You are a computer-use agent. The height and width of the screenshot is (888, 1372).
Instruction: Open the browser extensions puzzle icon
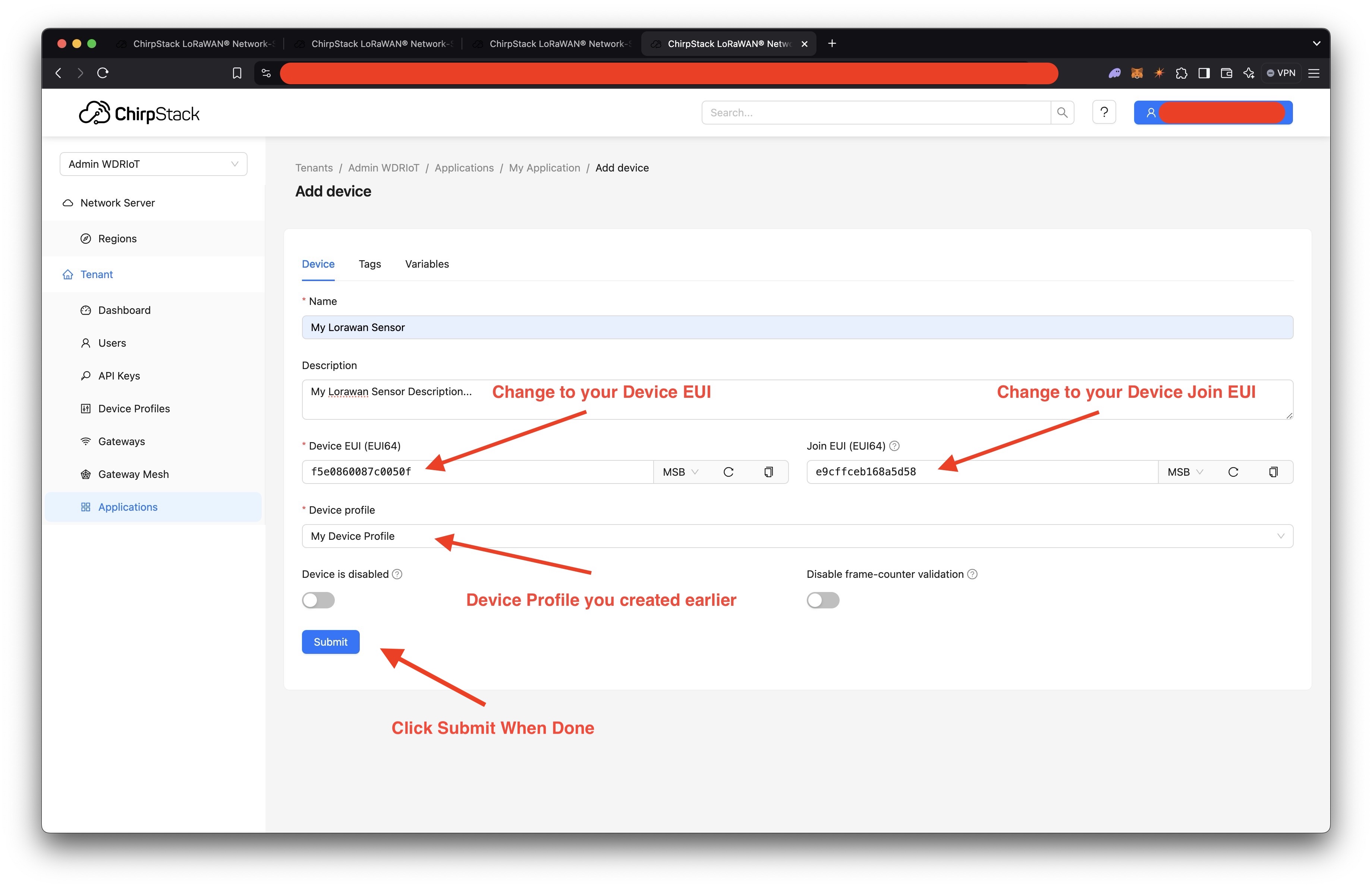point(1181,73)
